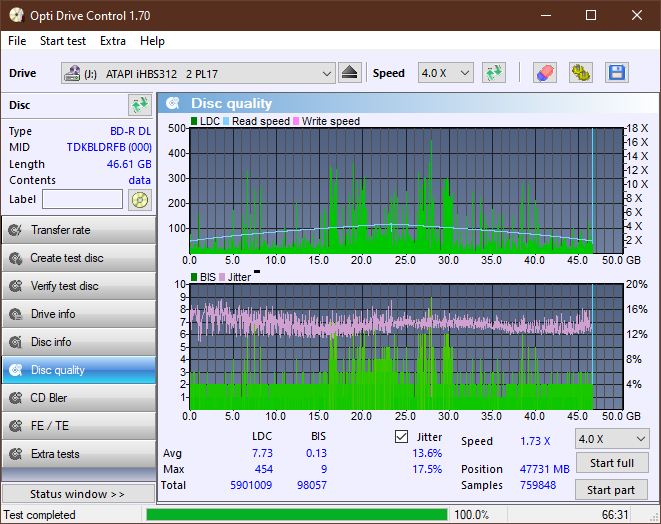Click the Status window button

tap(78, 494)
